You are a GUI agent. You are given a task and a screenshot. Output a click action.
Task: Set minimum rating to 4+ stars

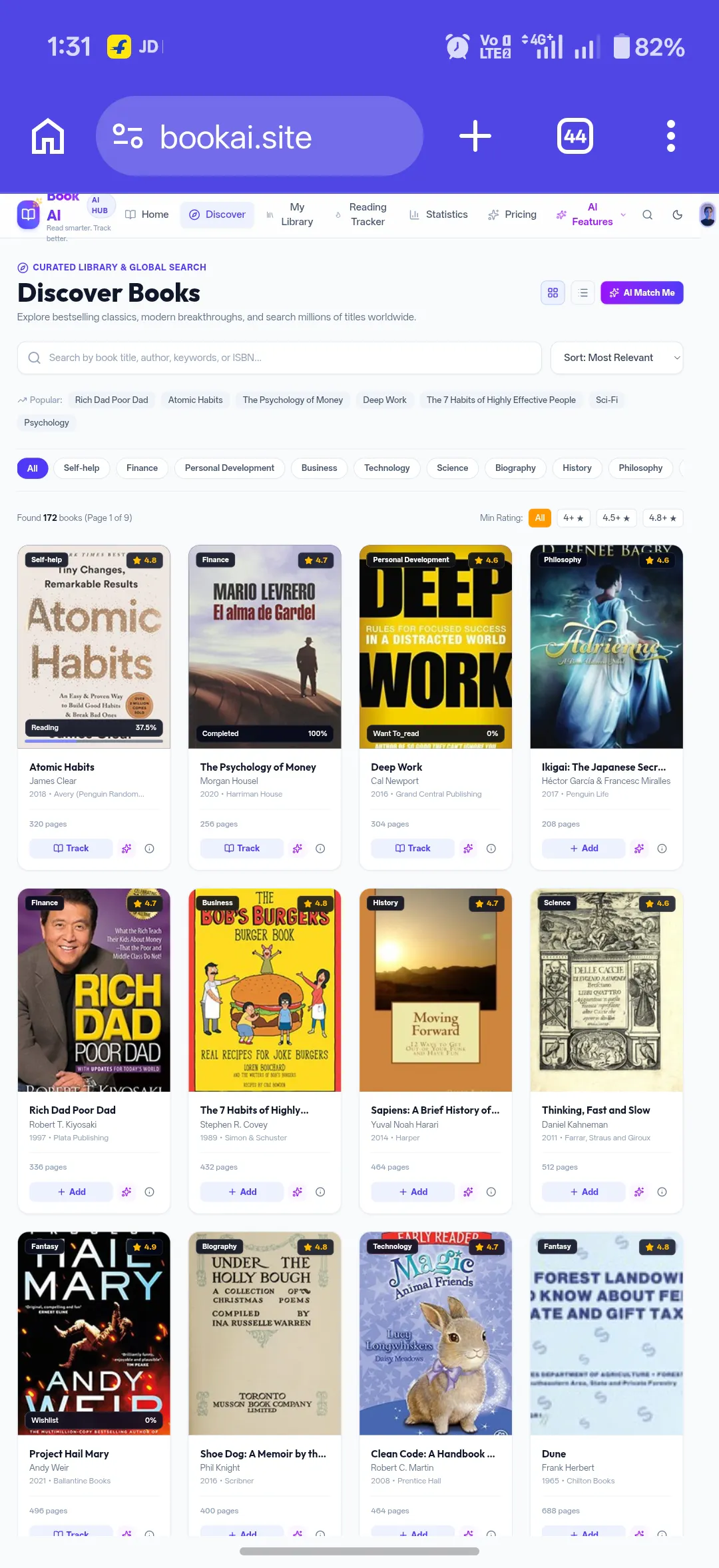click(x=573, y=518)
